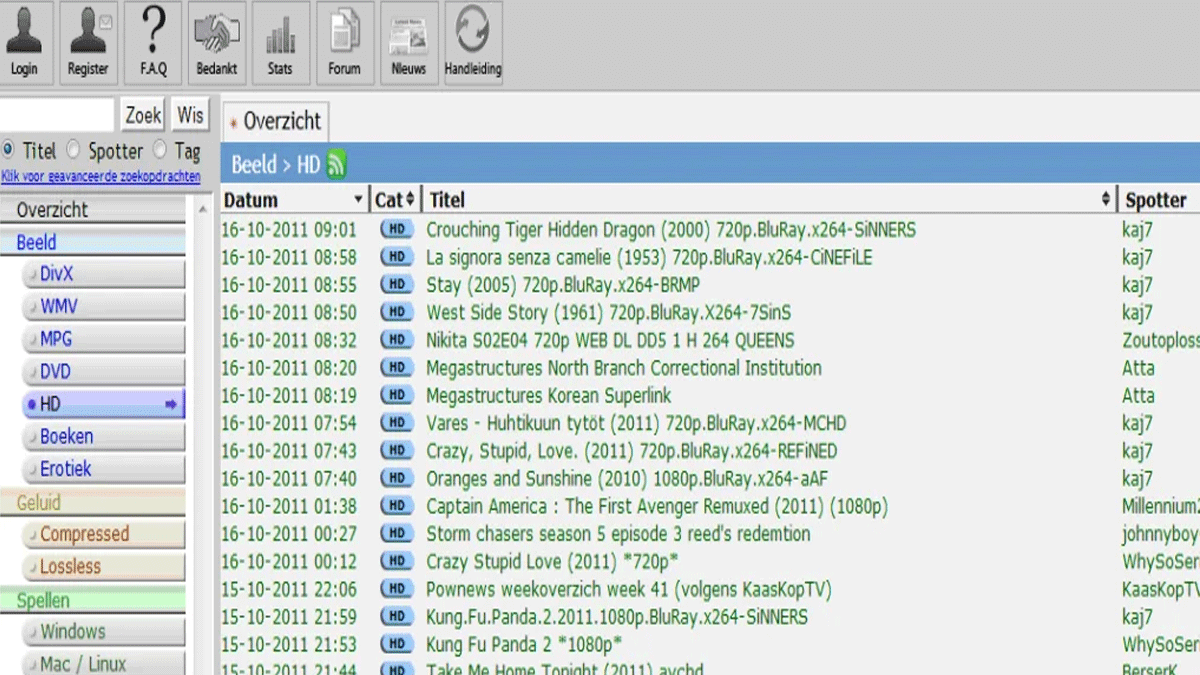Open the Register user icon
The image size is (1200, 675).
[x=88, y=42]
